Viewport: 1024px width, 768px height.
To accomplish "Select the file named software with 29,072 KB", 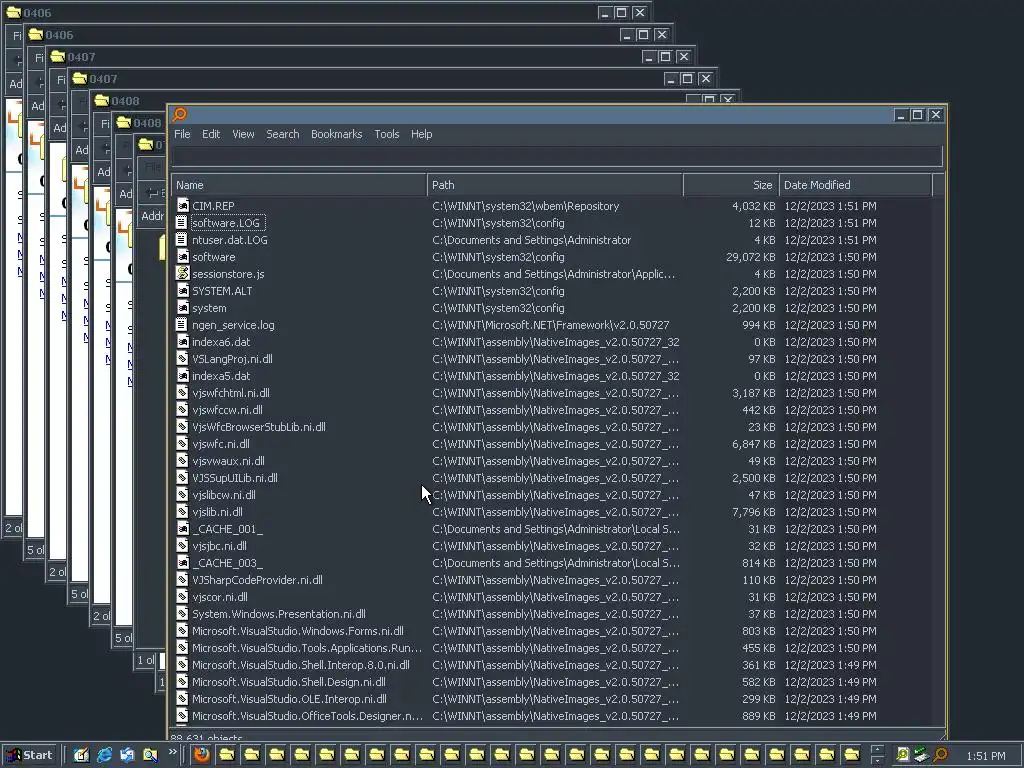I will 214,257.
